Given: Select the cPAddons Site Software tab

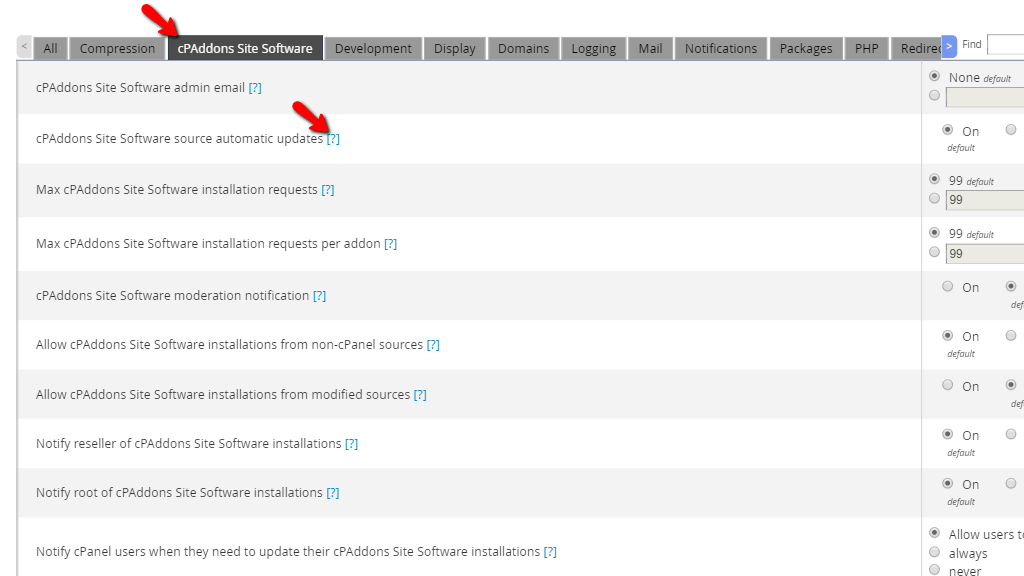Looking at the screenshot, I should [245, 48].
